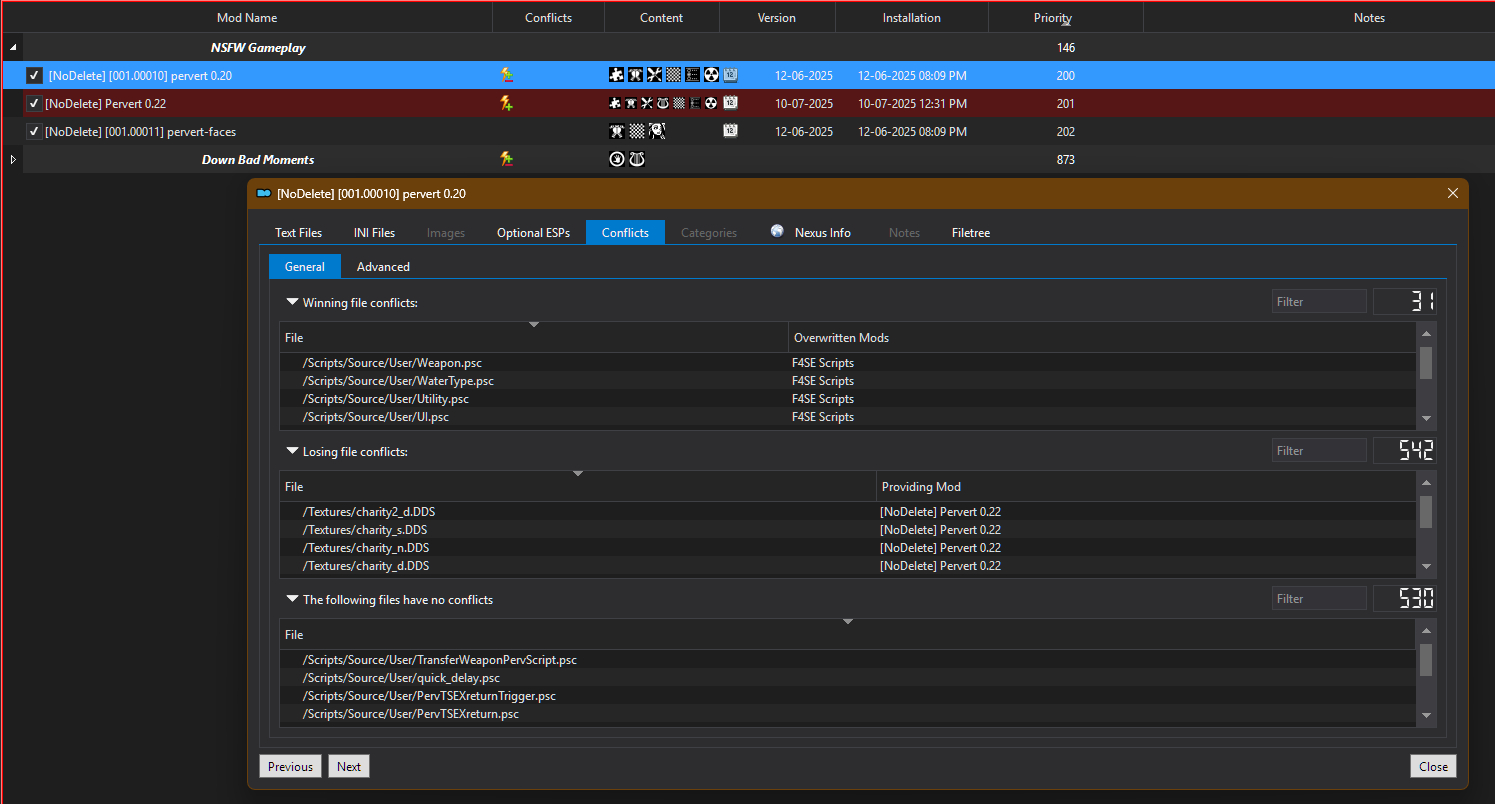Click crossed-tools icon in Pervert 0.22 row
1495x804 pixels.
pyautogui.click(x=647, y=103)
